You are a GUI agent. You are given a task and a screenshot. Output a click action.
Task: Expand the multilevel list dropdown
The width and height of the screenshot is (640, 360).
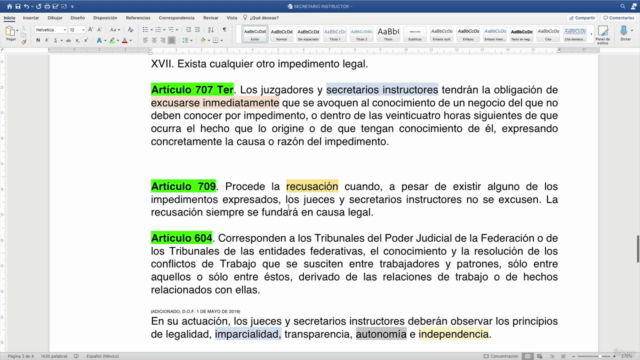pyautogui.click(x=177, y=30)
